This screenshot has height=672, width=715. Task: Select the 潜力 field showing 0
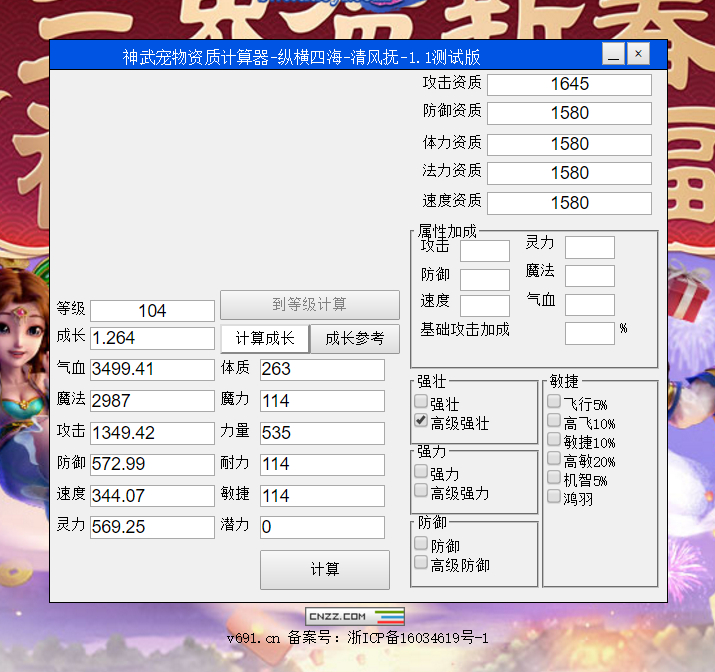coord(322,527)
